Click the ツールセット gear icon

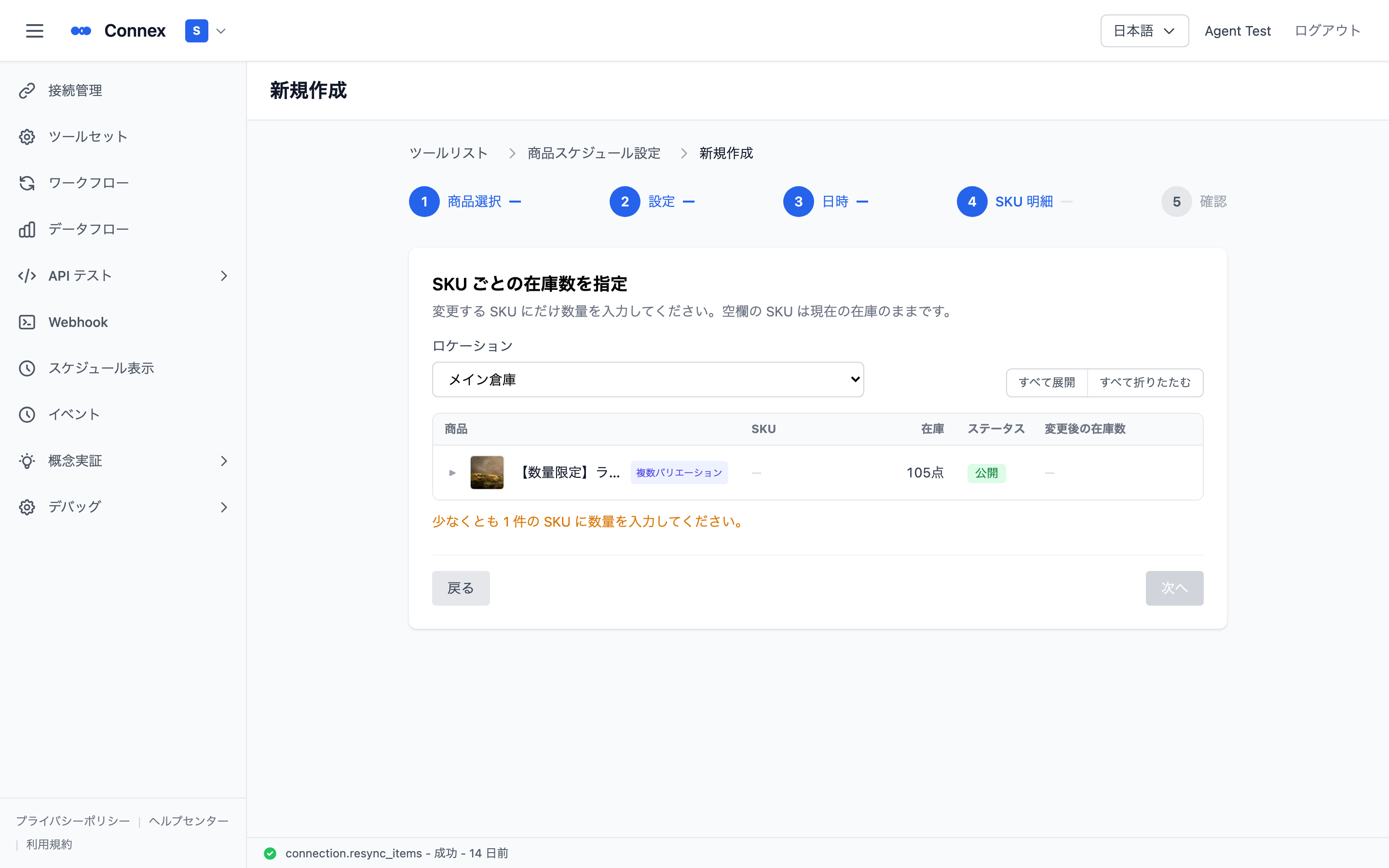pos(27,136)
